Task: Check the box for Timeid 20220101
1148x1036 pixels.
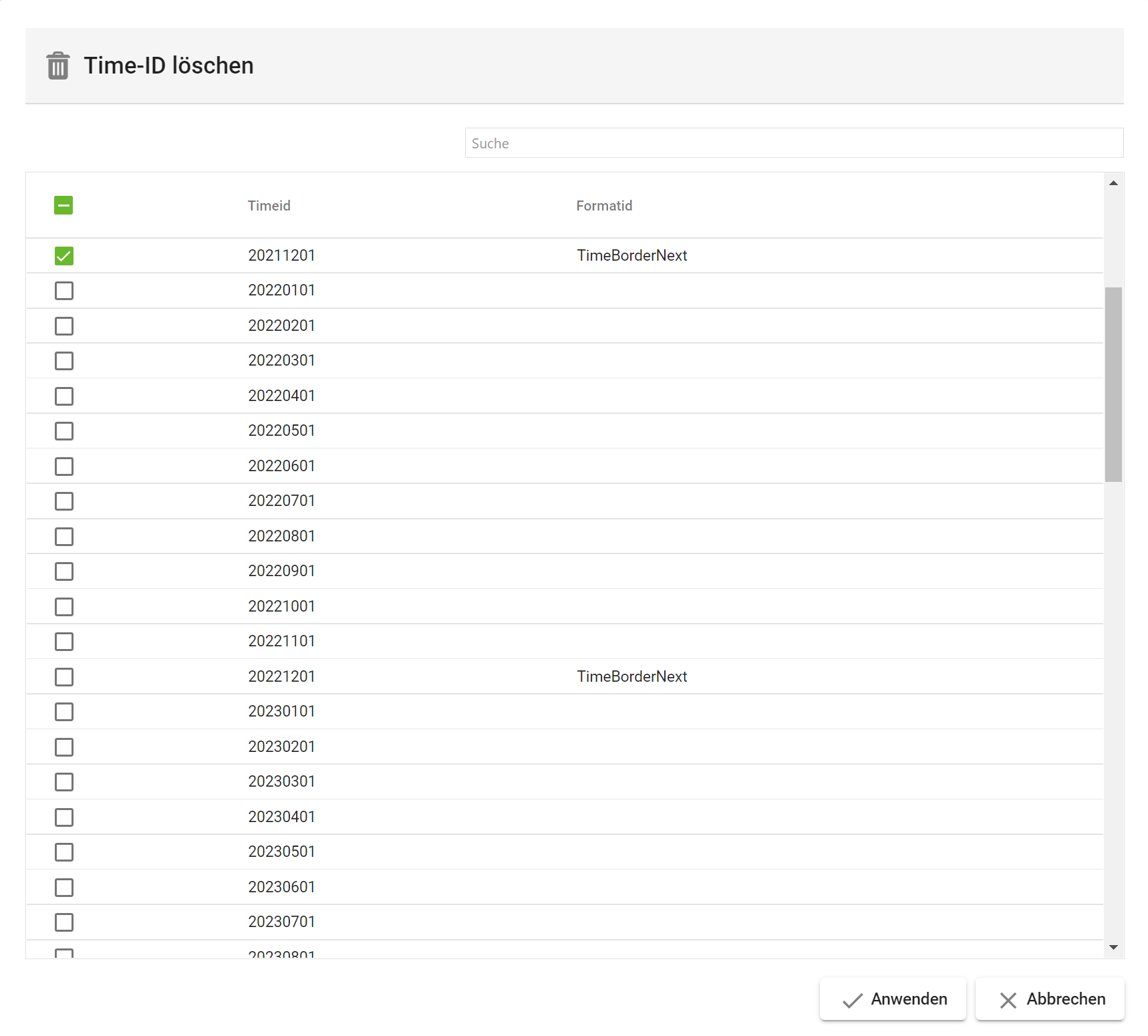Action: [63, 291]
